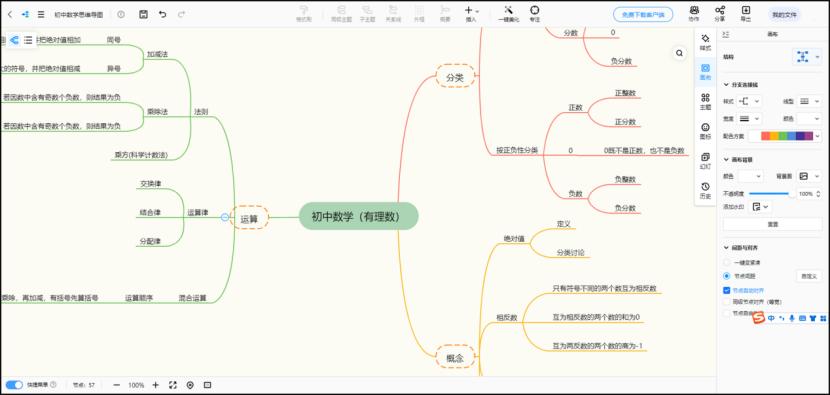Select the 节点间距 radio option

point(726,276)
